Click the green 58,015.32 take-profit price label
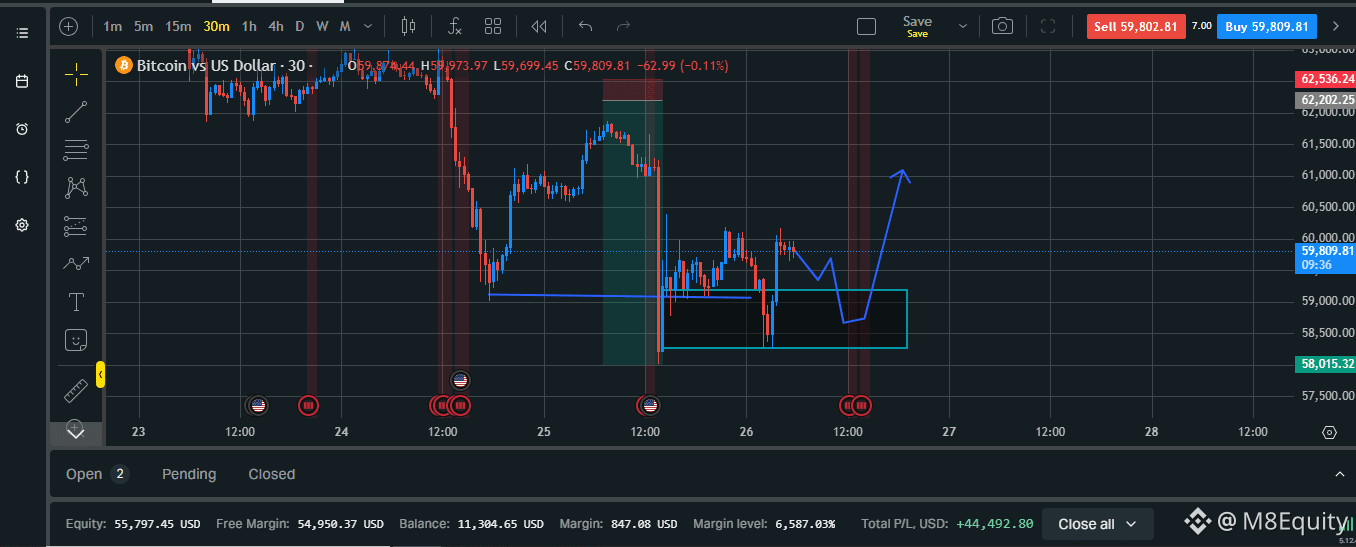Viewport: 1356px width, 547px height. tap(1325, 364)
